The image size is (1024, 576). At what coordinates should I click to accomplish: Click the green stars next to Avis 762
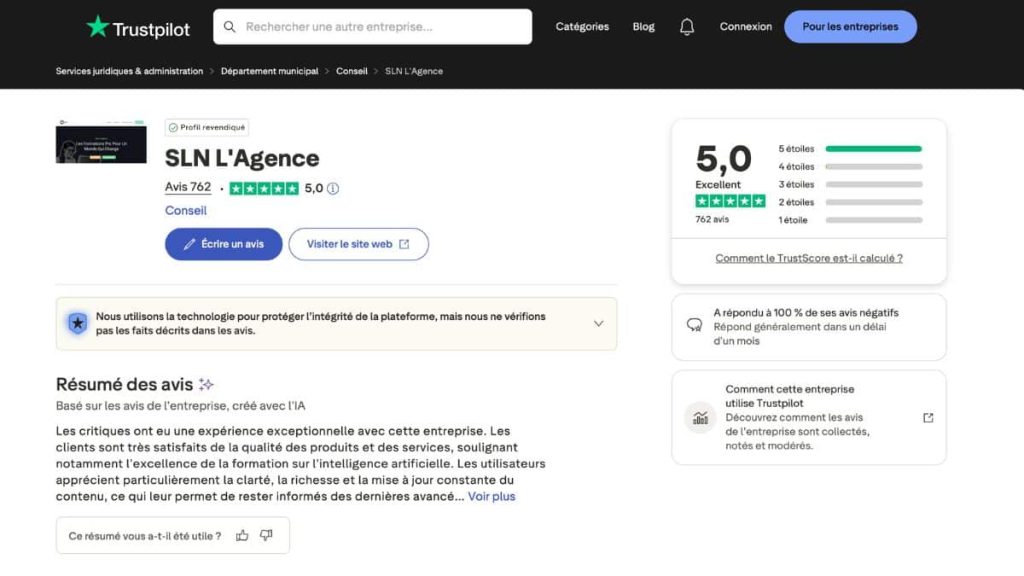[264, 189]
